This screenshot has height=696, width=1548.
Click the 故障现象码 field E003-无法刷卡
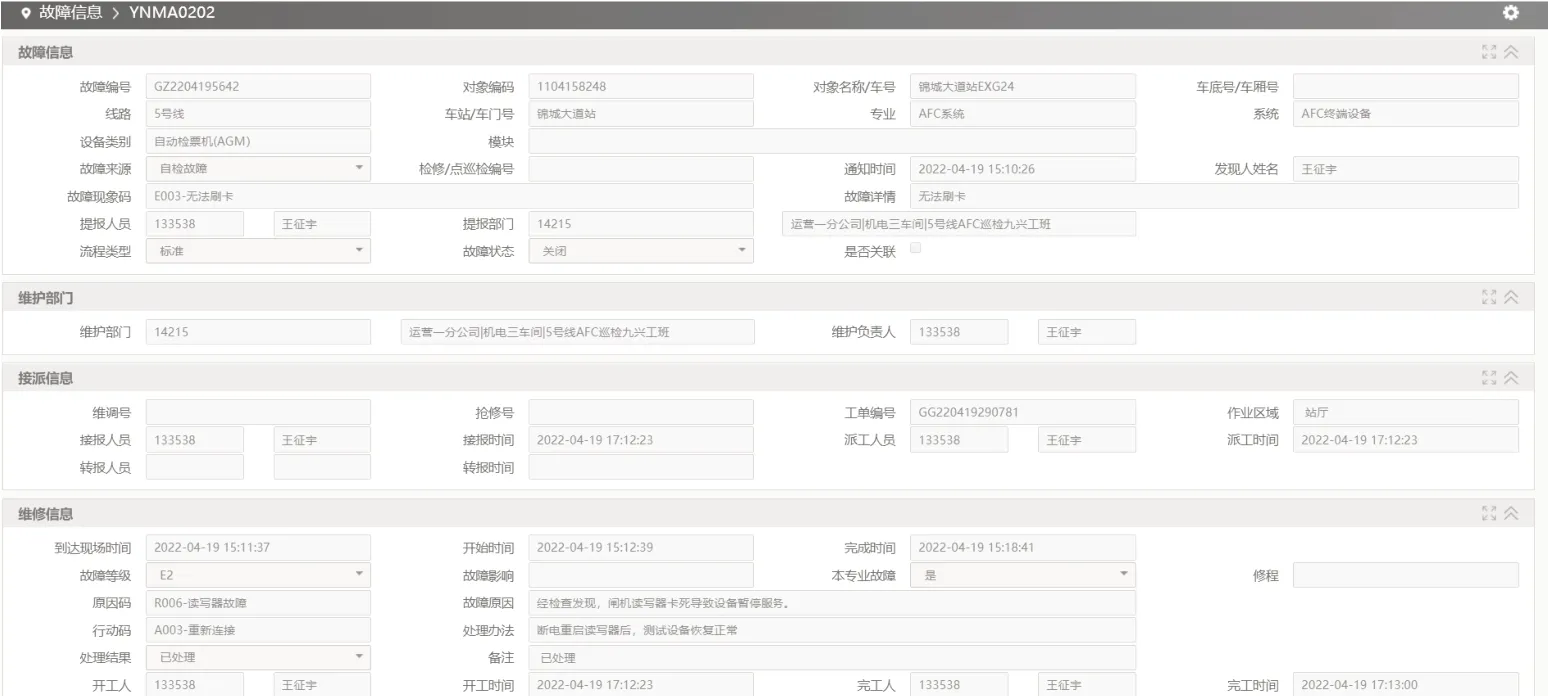click(x=450, y=196)
